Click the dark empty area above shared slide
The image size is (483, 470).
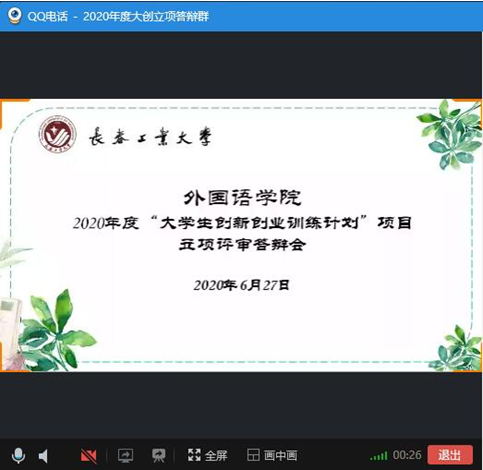[x=241, y=65]
